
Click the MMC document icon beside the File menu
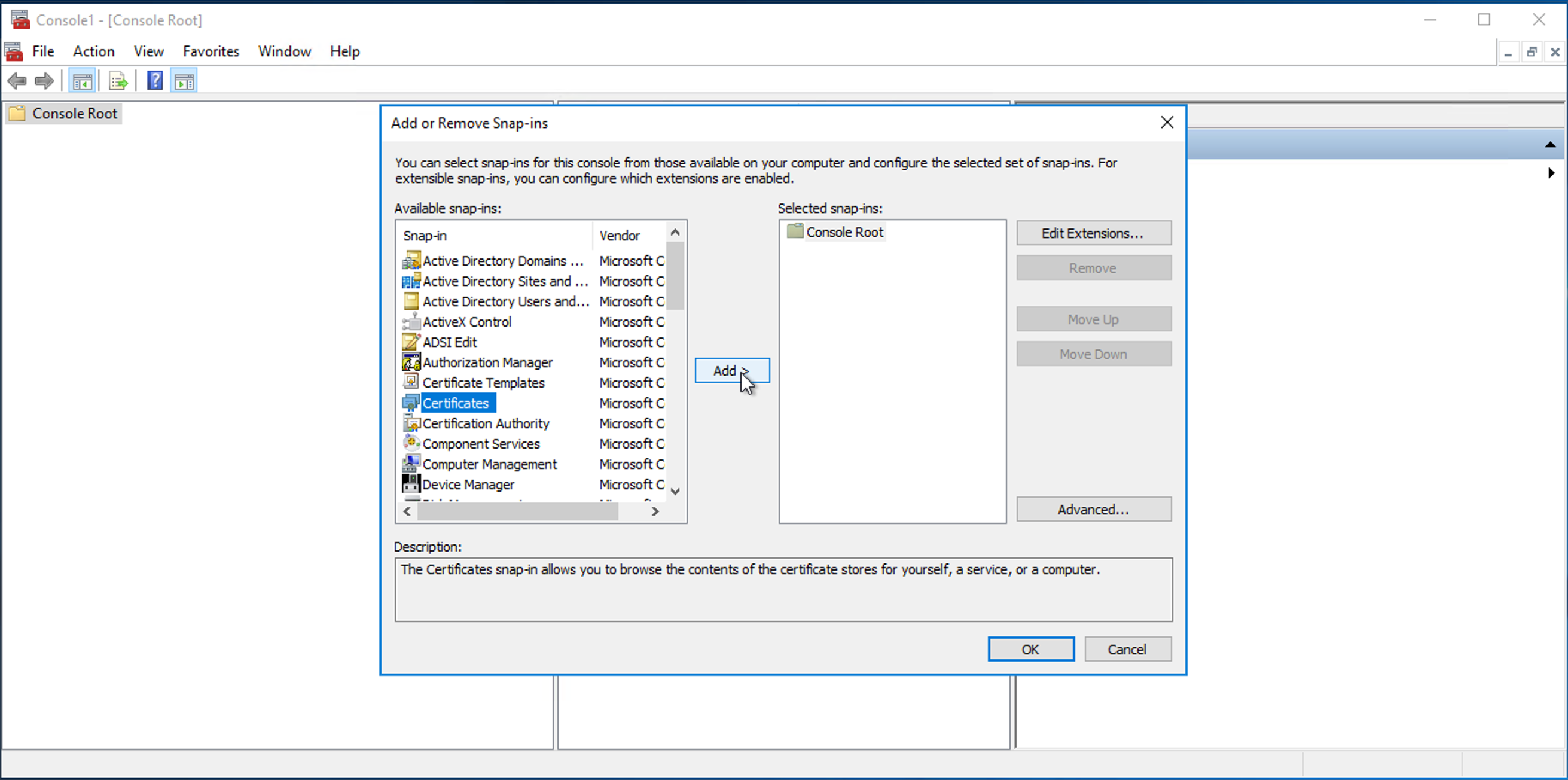[x=13, y=51]
